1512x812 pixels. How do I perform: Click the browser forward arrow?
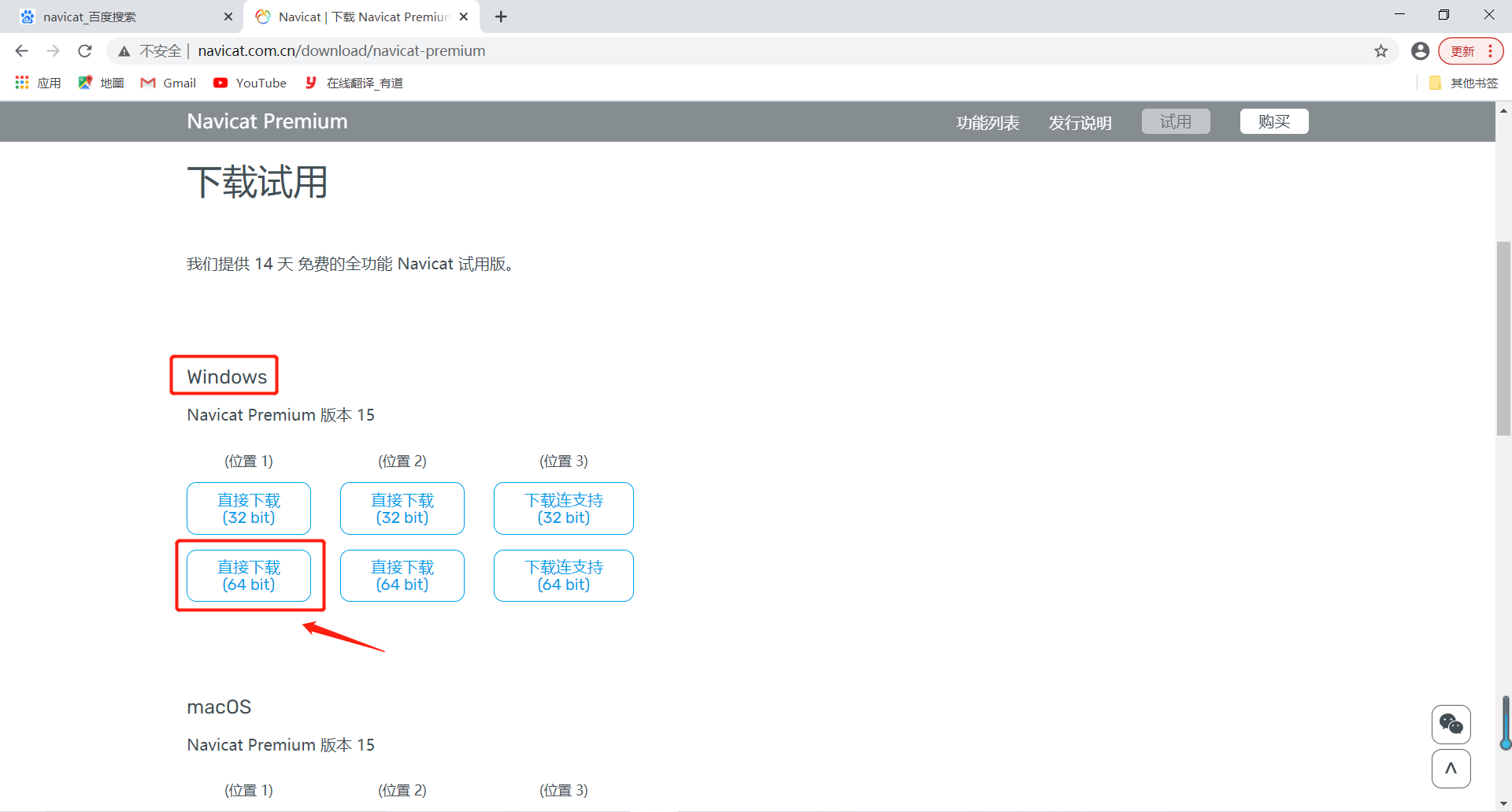(53, 51)
